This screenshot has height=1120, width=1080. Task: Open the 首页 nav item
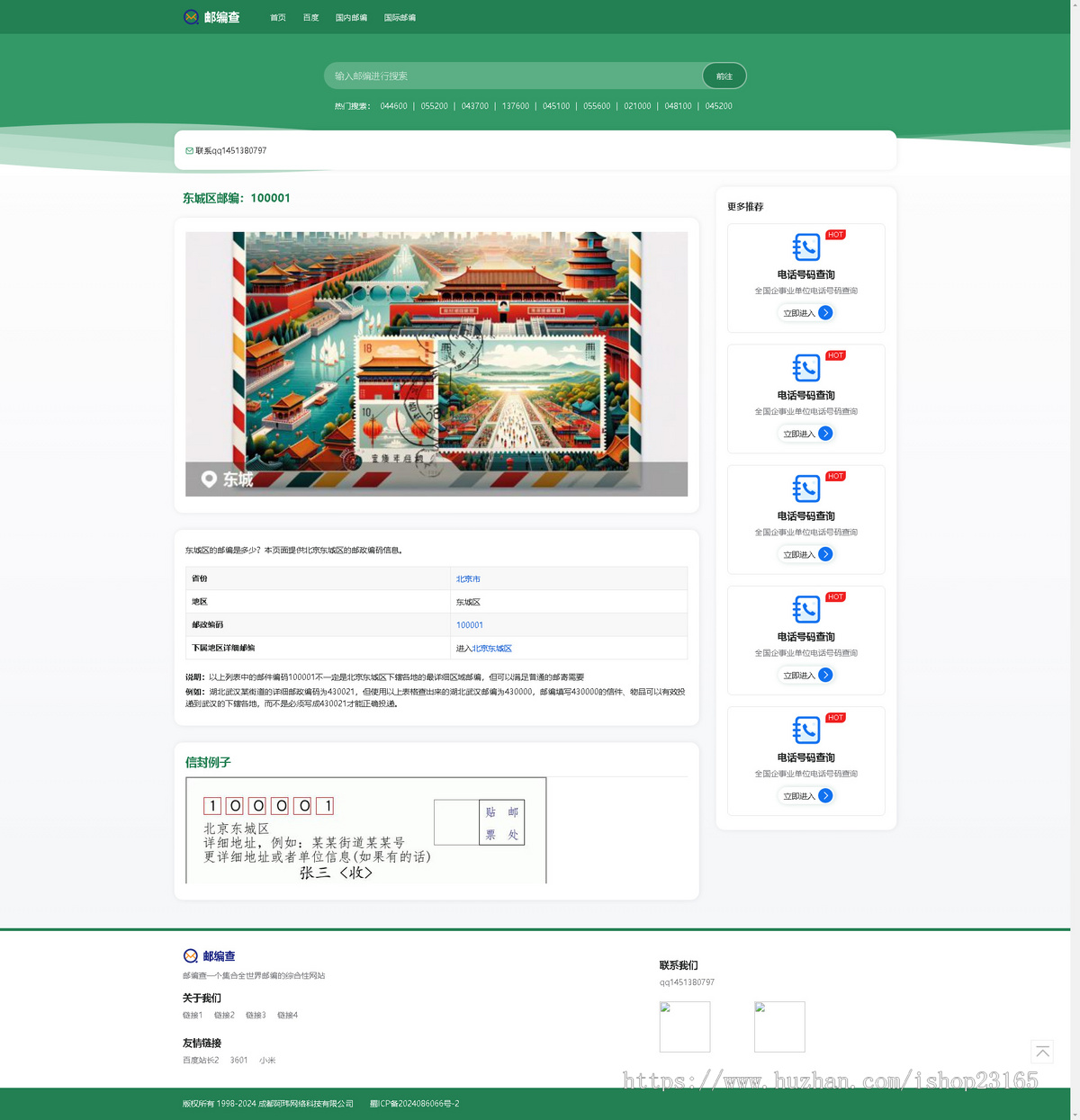(278, 17)
